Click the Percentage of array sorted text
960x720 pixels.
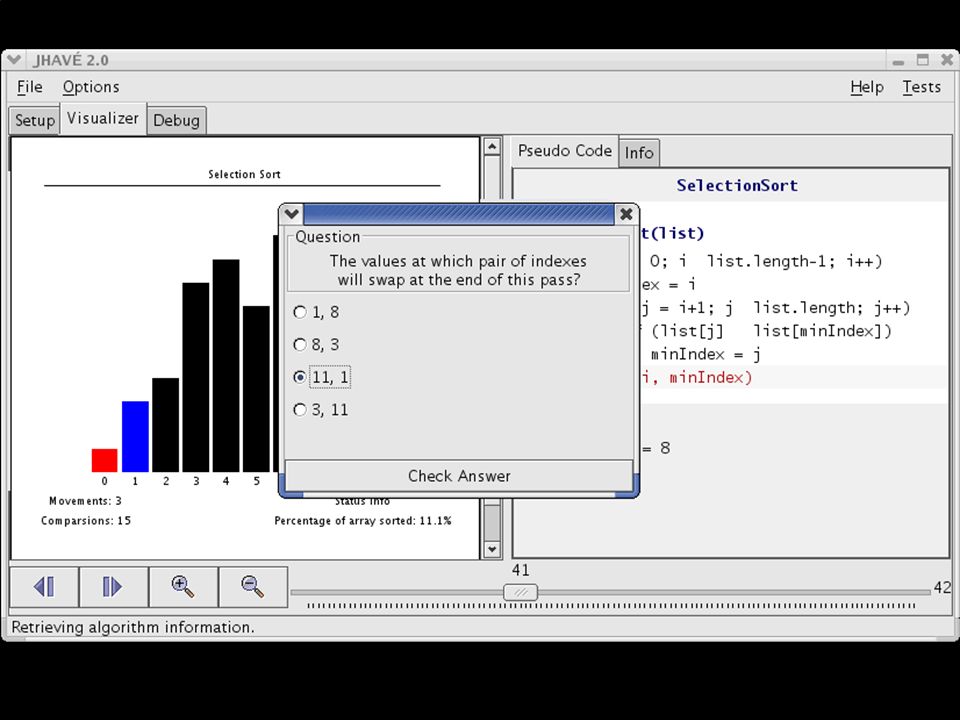tap(362, 520)
